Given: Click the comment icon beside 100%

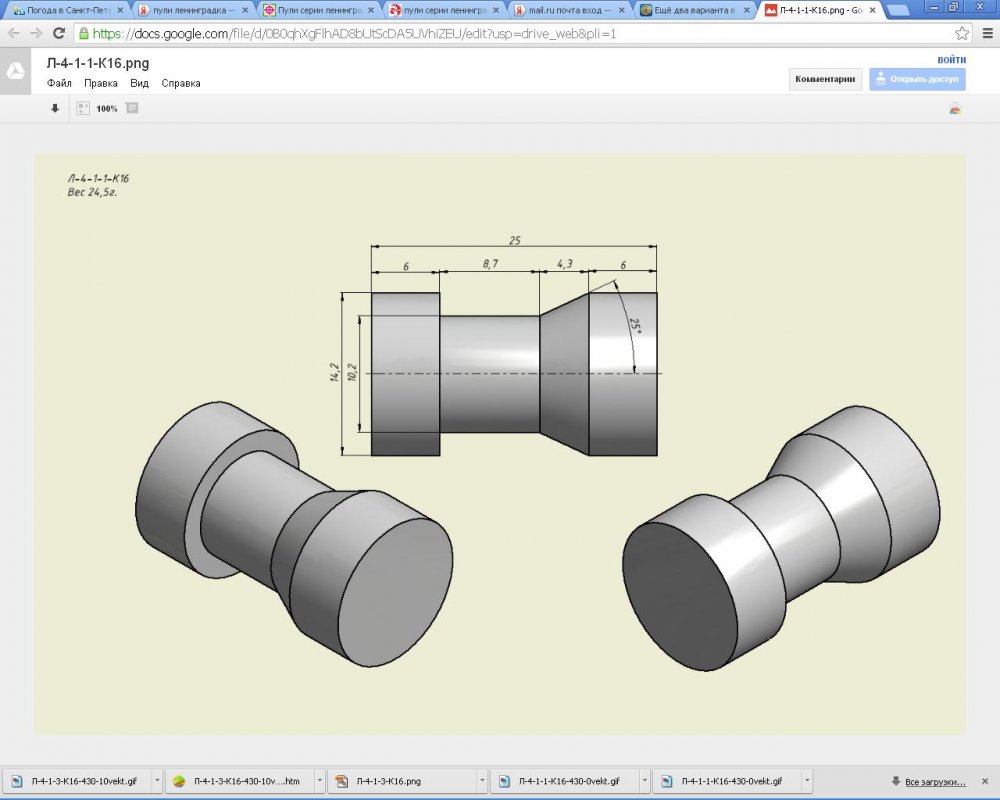Looking at the screenshot, I should click(x=132, y=109).
